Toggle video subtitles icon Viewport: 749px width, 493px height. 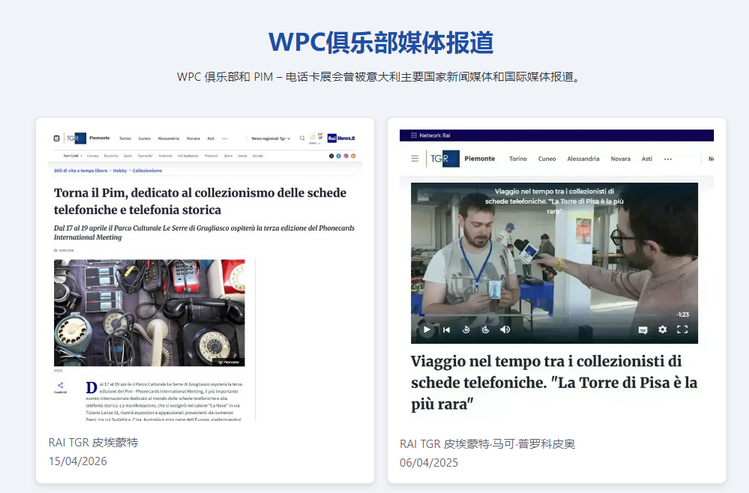642,330
